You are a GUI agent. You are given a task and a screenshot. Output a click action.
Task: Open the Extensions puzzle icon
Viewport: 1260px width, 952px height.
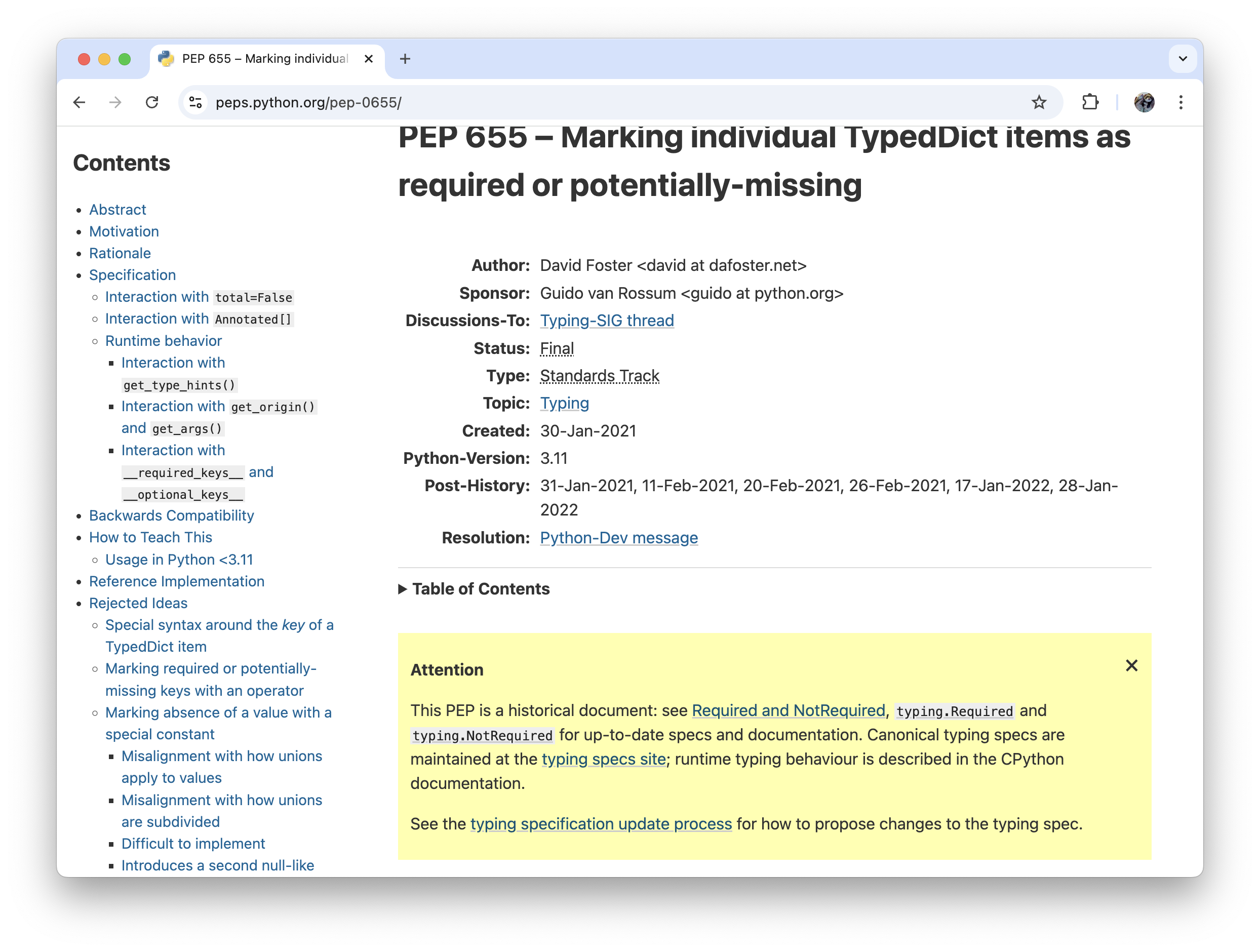(x=1090, y=103)
